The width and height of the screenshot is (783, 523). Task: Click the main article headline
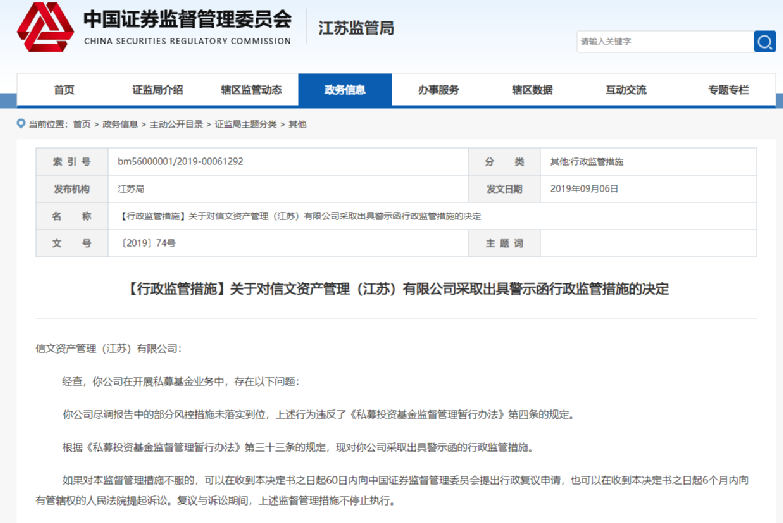point(397,289)
